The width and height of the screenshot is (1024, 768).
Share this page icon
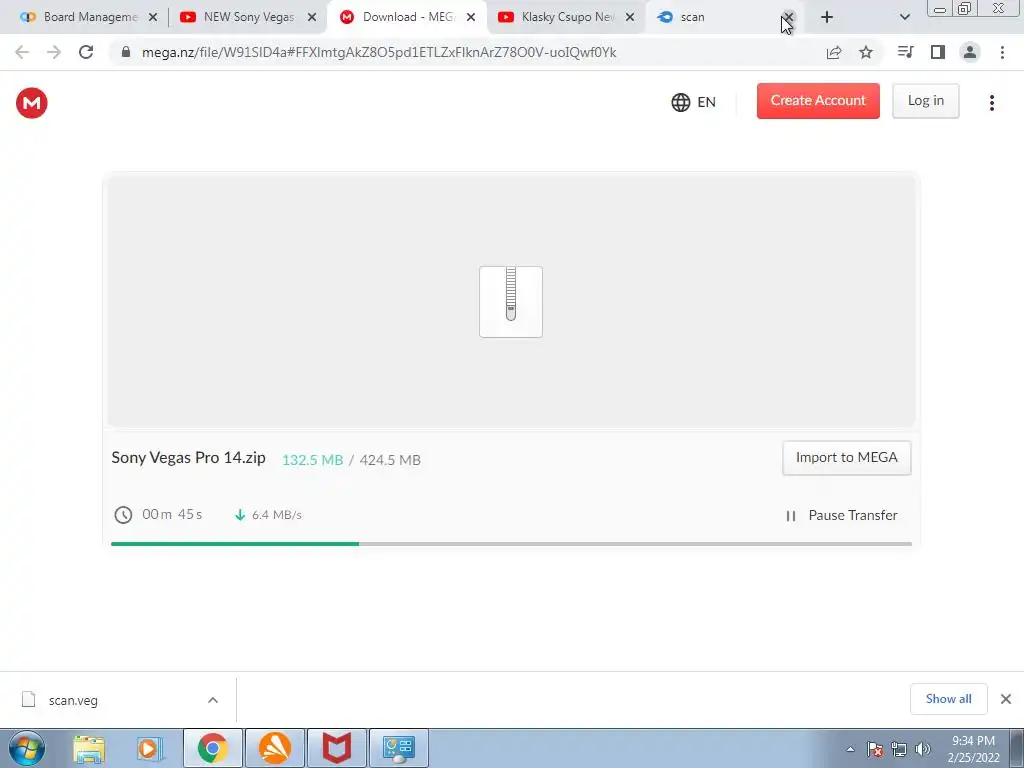pos(834,52)
